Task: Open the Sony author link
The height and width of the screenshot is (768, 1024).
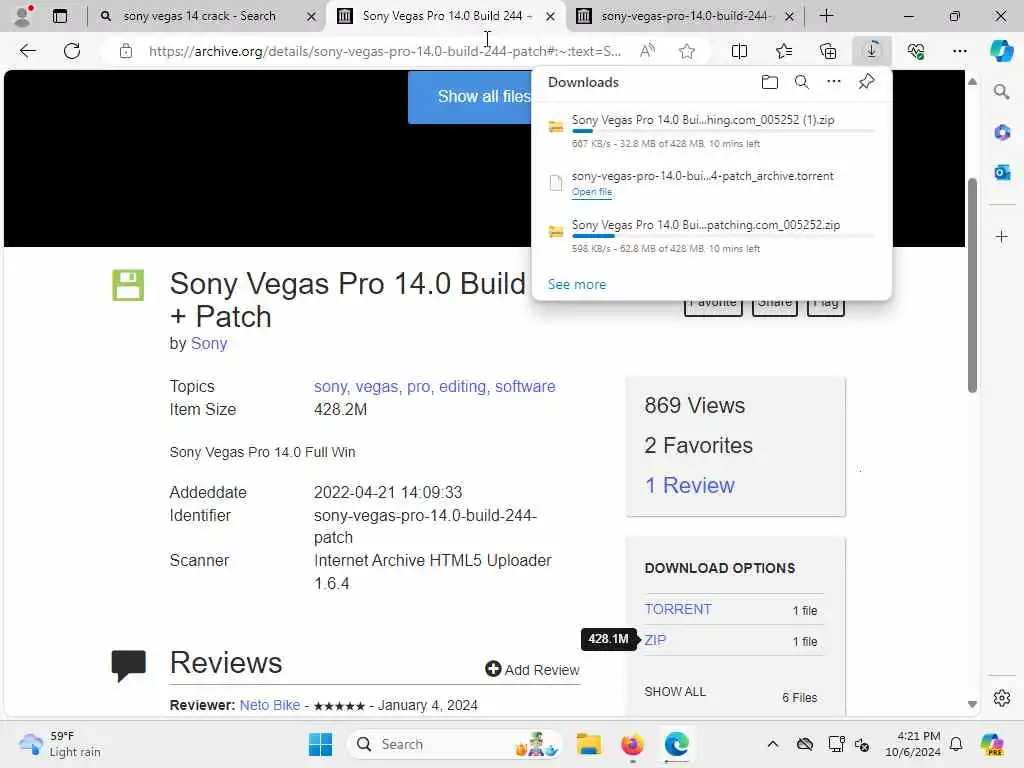Action: click(208, 344)
